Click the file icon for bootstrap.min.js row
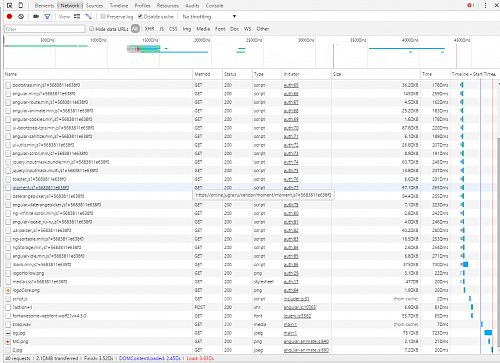The height and width of the screenshot is (363, 500). click(x=8, y=85)
